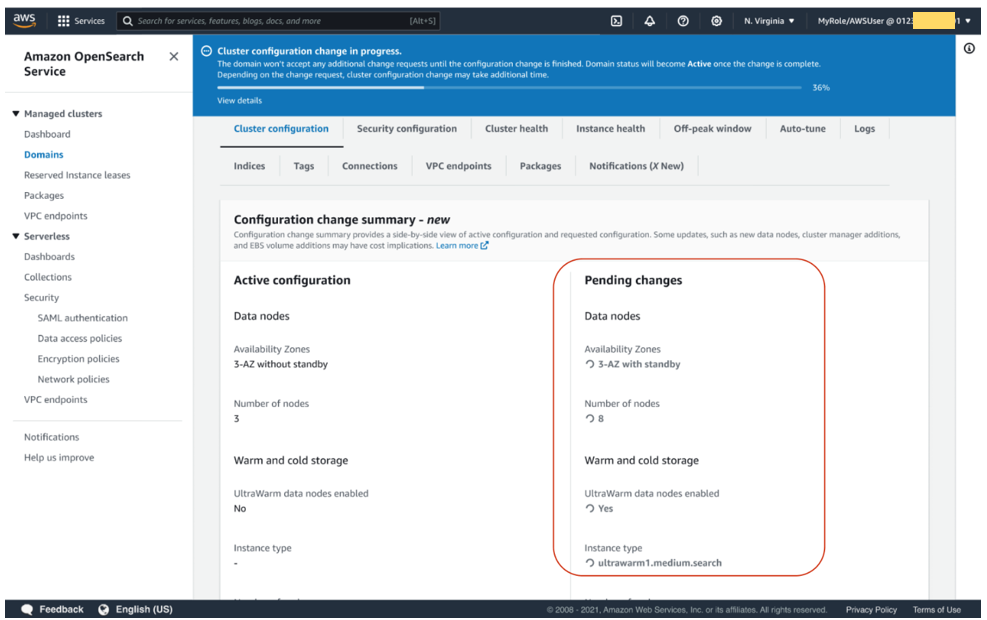987x620 pixels.
Task: Open the CloudShell terminal icon
Action: [x=616, y=21]
